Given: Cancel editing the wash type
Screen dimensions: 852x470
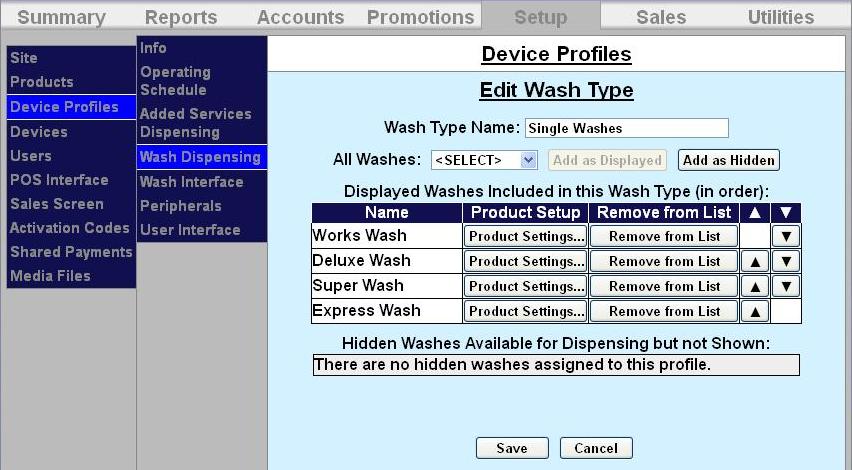Looking at the screenshot, I should (x=596, y=448).
